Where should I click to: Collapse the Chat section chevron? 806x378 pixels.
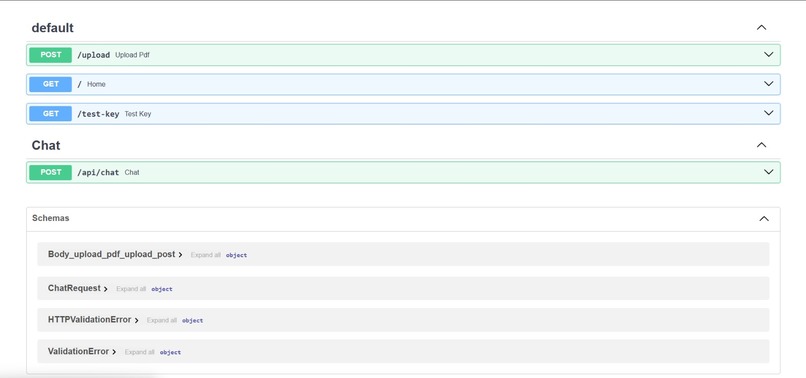pos(761,145)
